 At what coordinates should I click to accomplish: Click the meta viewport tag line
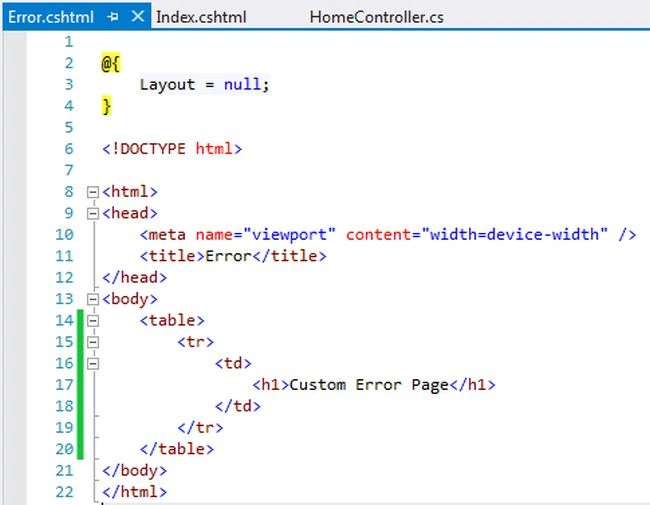point(388,235)
